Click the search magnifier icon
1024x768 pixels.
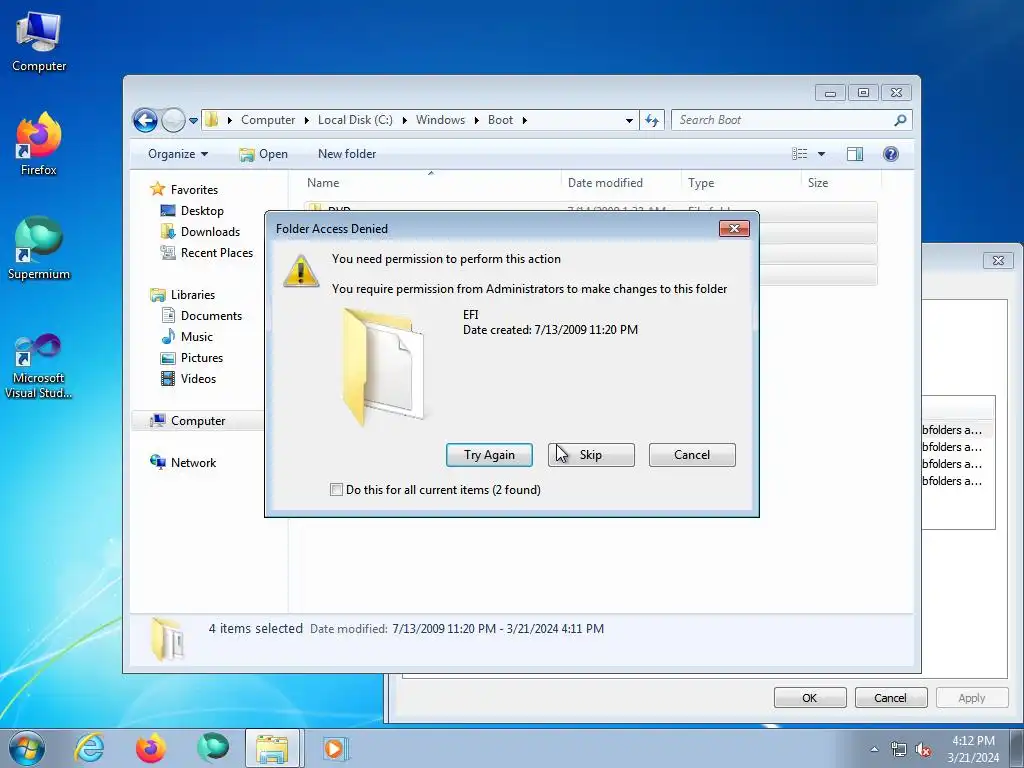(901, 120)
